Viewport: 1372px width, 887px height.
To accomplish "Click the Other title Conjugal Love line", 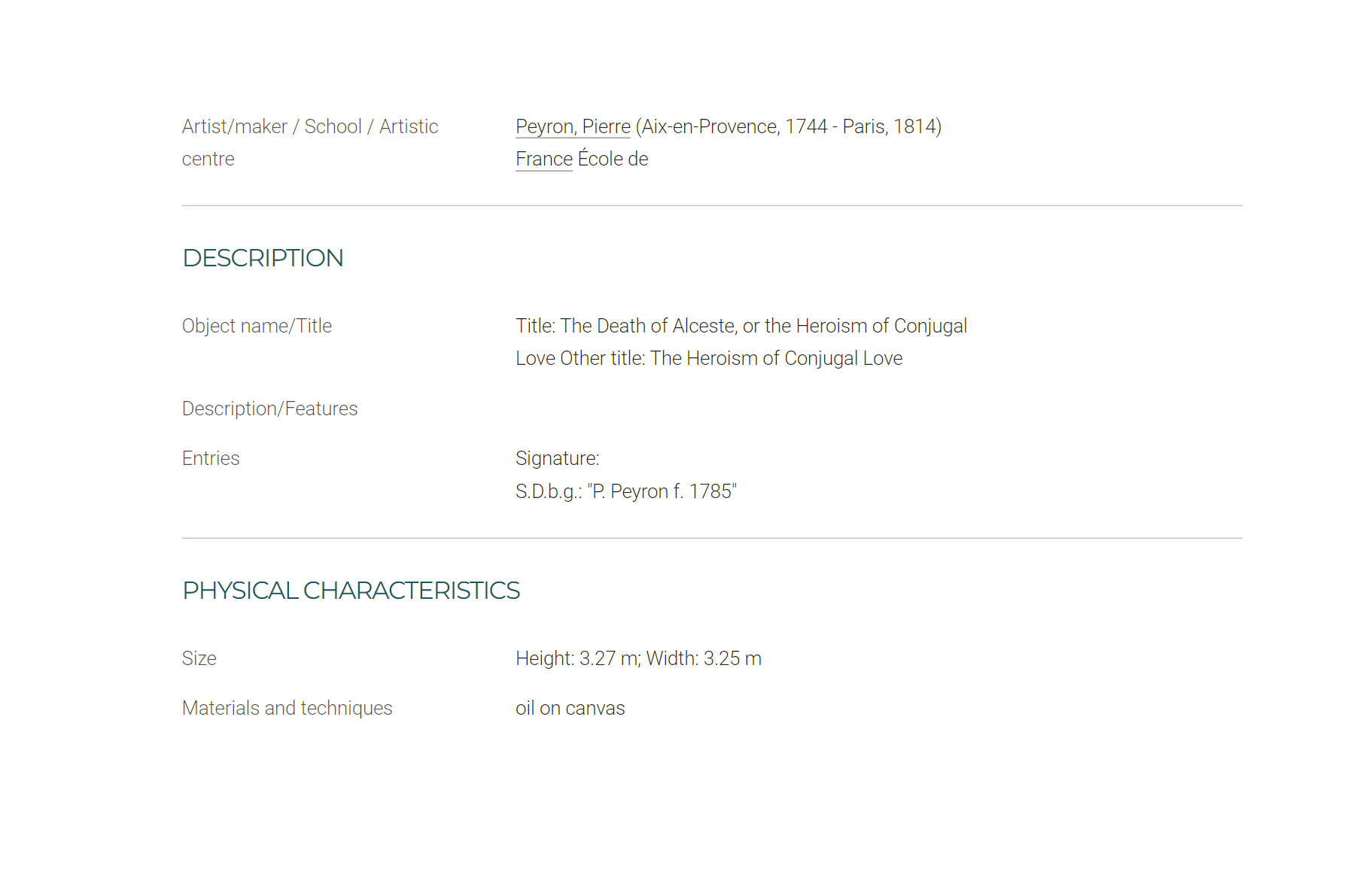I will click(x=709, y=358).
